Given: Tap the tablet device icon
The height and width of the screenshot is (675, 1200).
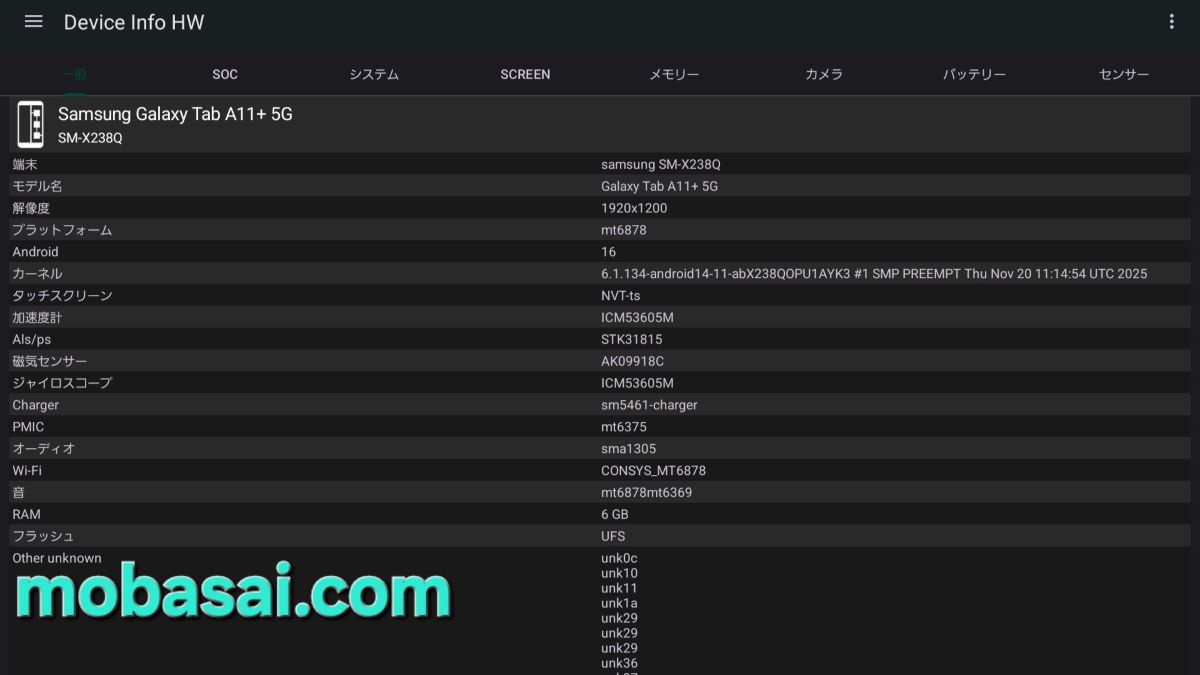Looking at the screenshot, I should (x=30, y=125).
